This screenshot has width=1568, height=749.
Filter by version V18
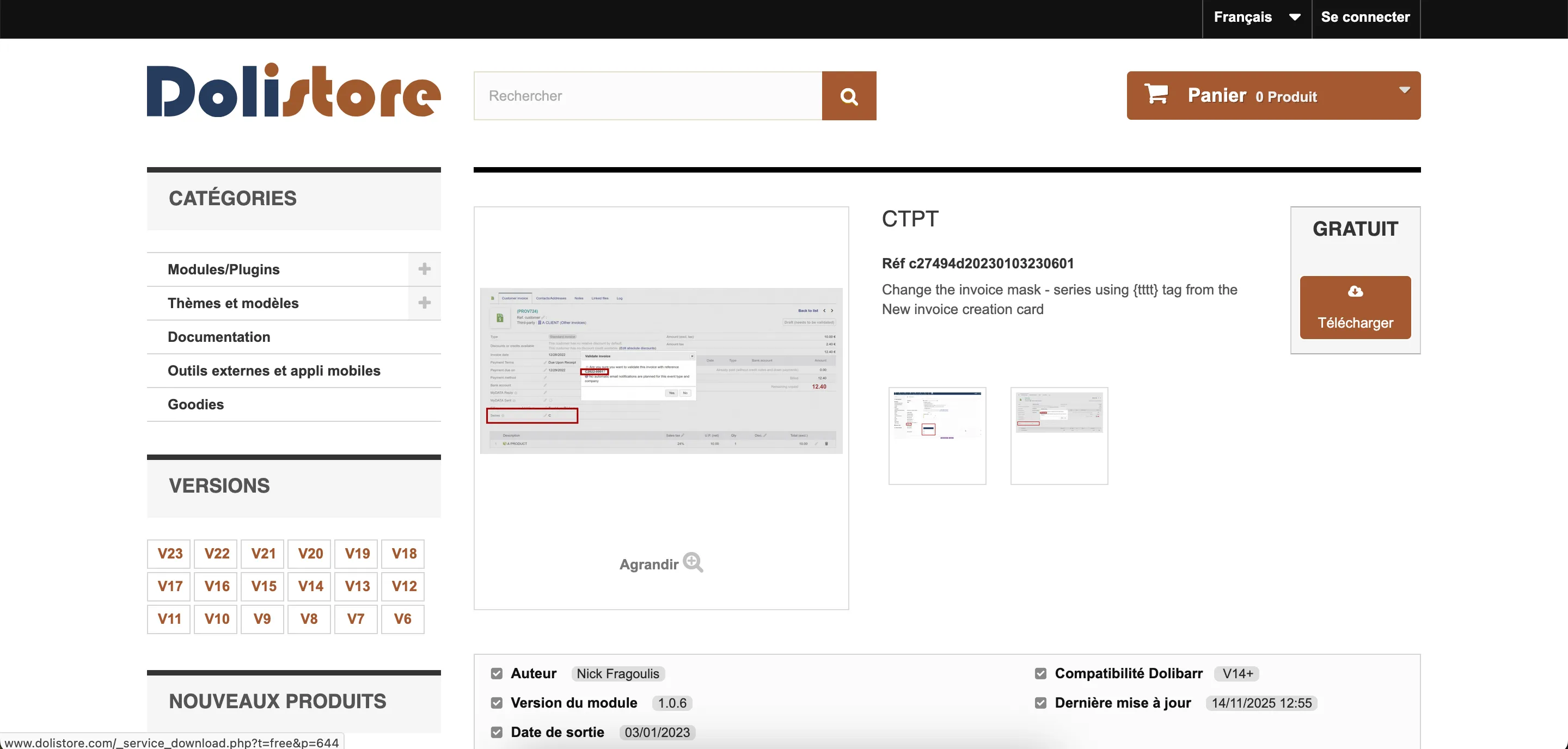coord(403,554)
